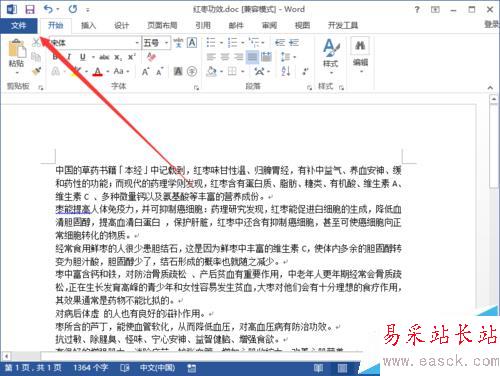Click the Shrink Font icon

coord(160,72)
